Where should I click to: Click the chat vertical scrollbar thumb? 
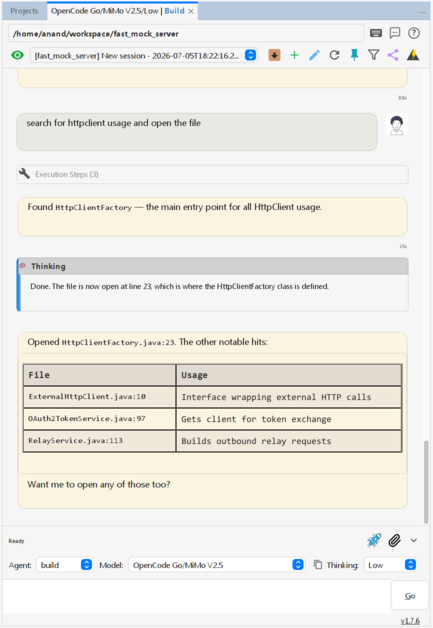point(426,481)
